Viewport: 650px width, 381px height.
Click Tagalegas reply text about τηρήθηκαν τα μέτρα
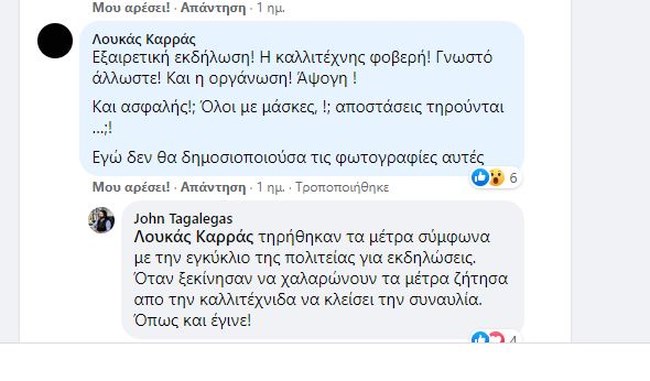click(x=321, y=279)
